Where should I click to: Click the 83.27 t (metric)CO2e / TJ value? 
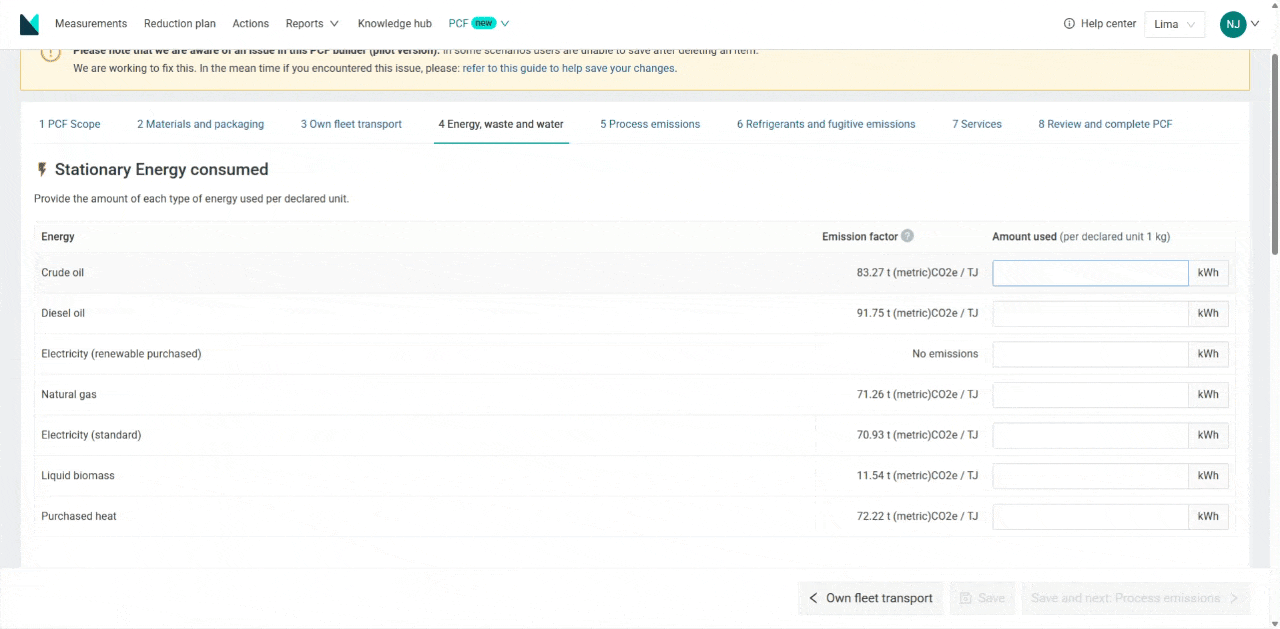[917, 273]
